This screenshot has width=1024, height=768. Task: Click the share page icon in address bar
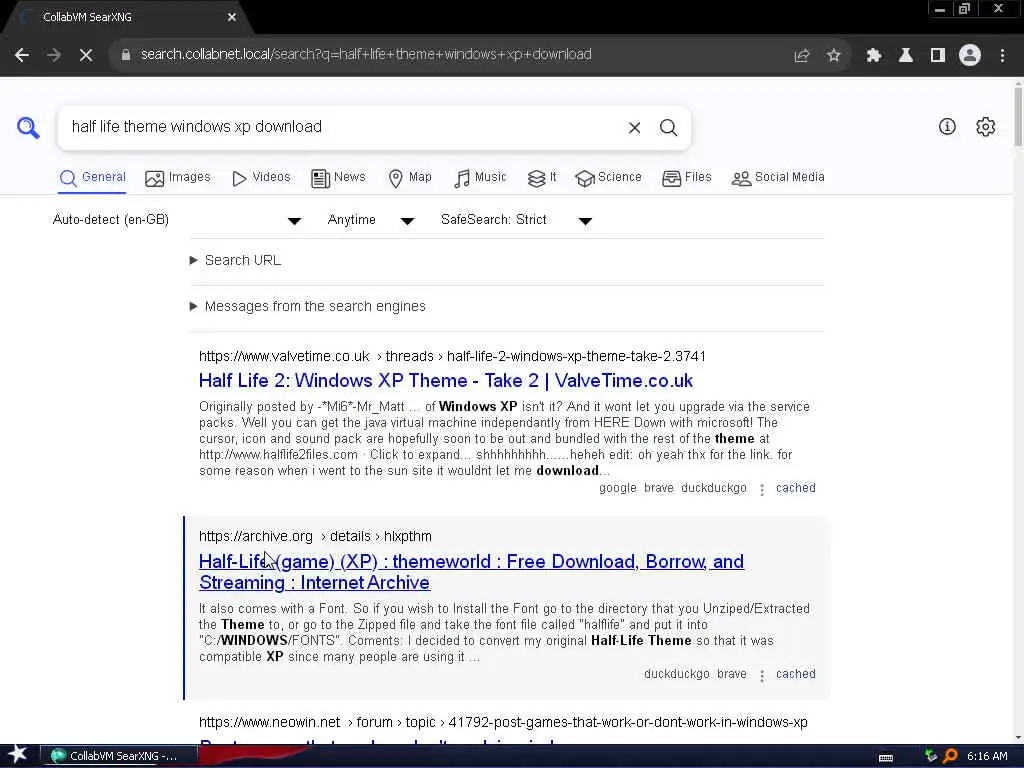[x=802, y=56]
